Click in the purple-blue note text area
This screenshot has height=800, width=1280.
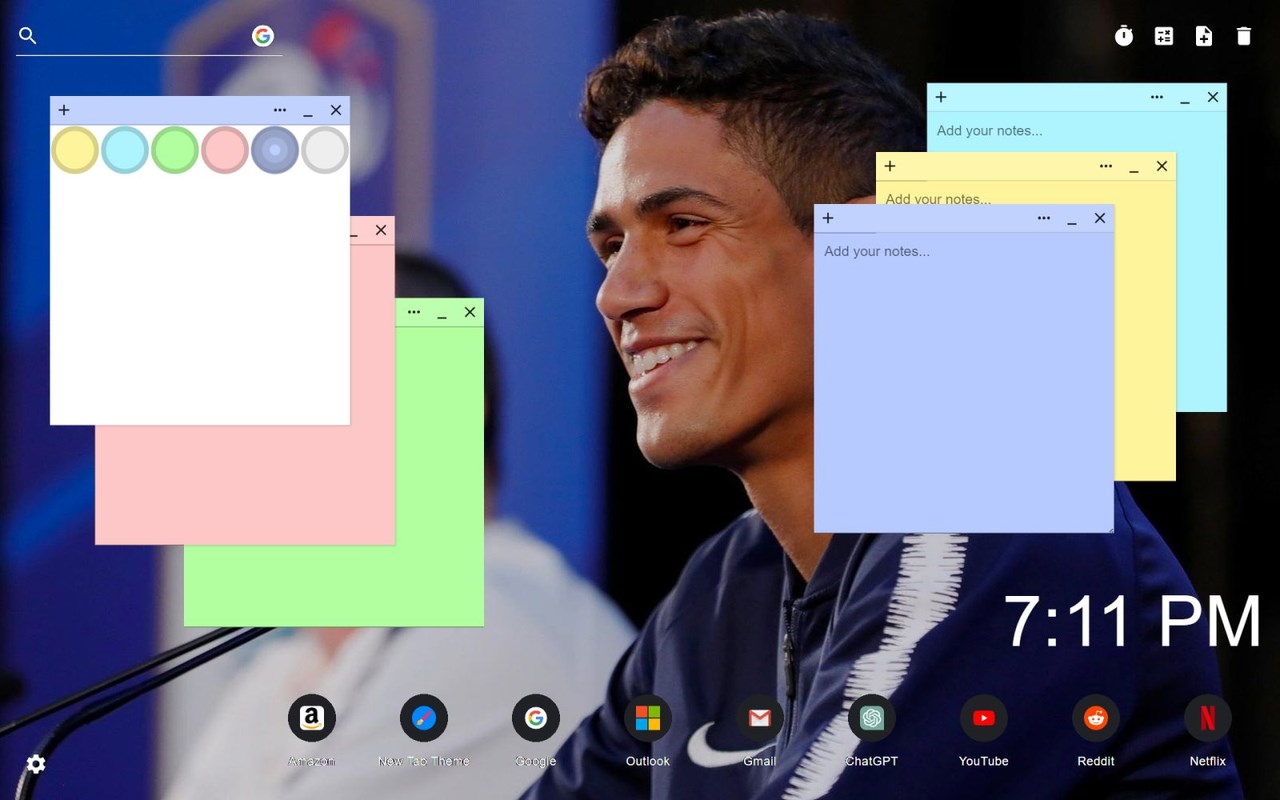pos(964,382)
